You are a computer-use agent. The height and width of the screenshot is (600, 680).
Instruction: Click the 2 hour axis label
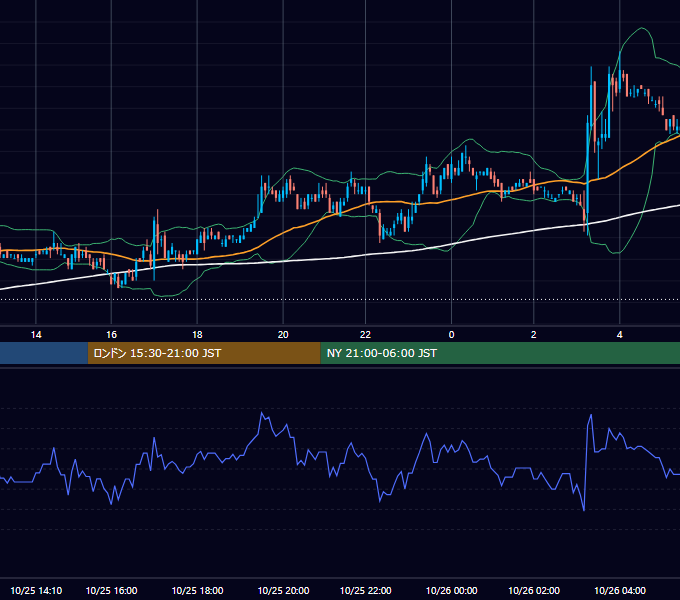point(533,335)
